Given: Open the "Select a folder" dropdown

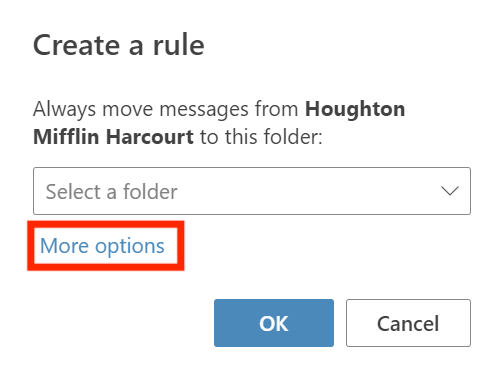Looking at the screenshot, I should 252,191.
